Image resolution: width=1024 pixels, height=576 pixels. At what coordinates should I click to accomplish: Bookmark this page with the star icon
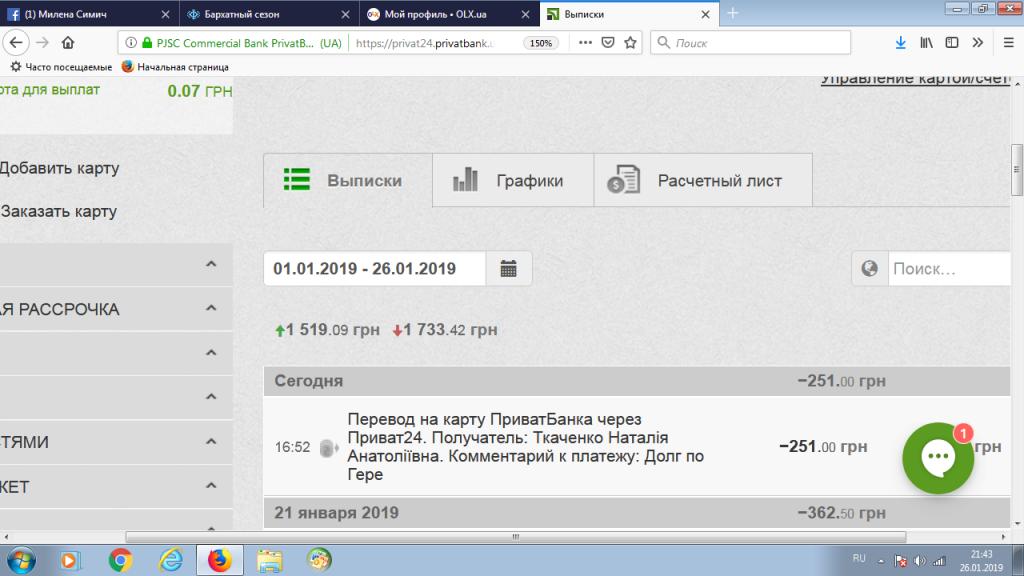tap(631, 43)
